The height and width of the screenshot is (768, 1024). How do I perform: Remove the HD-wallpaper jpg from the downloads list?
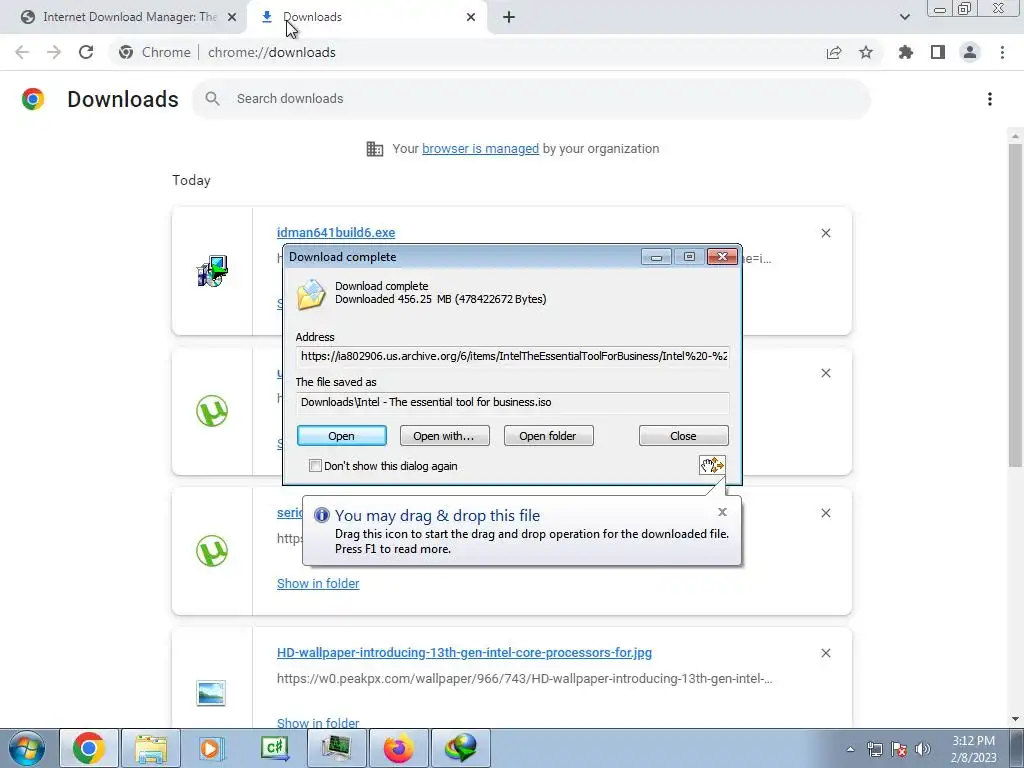click(x=826, y=653)
